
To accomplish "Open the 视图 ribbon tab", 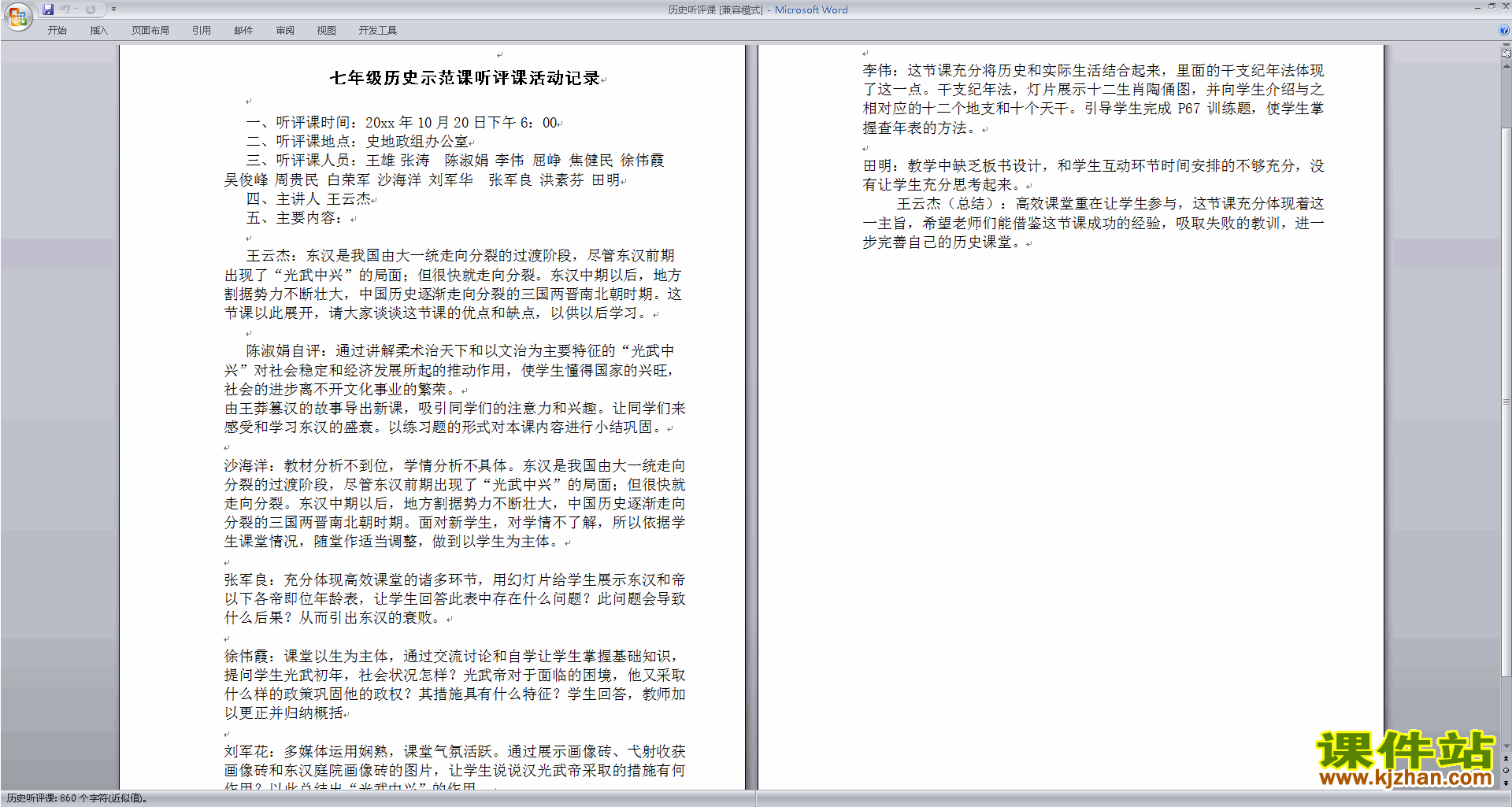I will [327, 31].
